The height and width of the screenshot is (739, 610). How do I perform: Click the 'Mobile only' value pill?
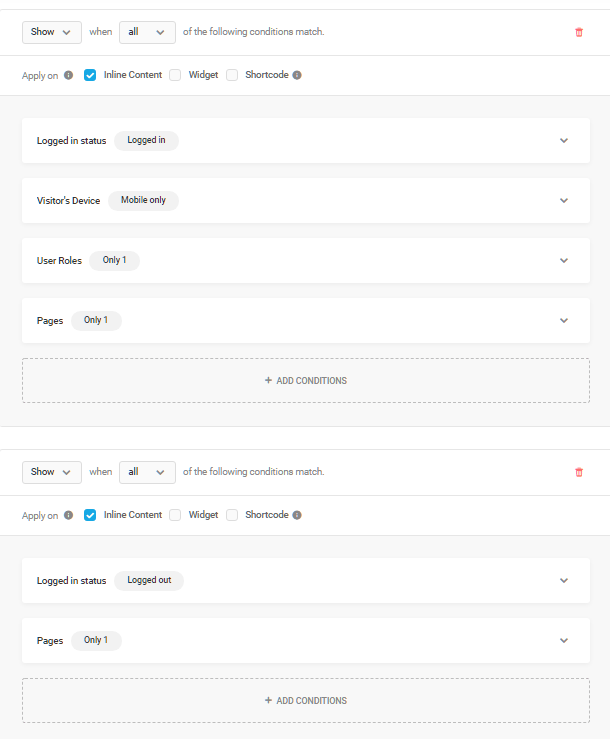point(143,200)
